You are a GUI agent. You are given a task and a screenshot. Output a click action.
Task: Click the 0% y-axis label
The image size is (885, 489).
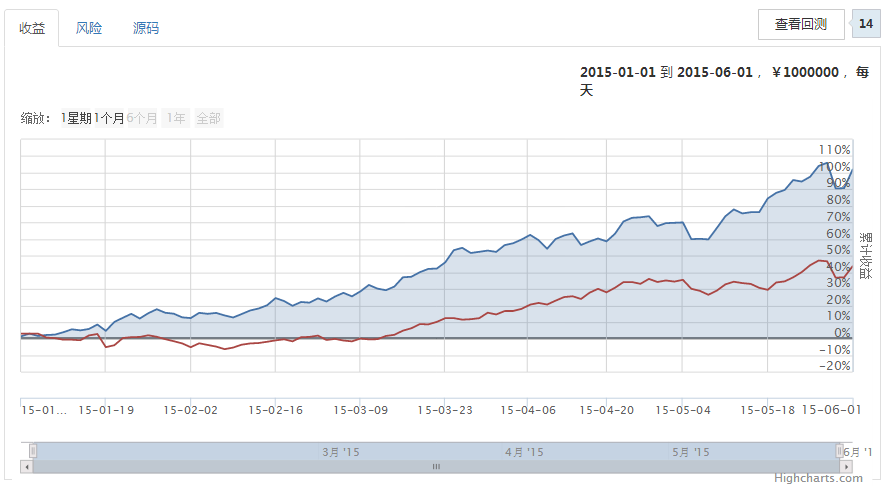click(842, 333)
